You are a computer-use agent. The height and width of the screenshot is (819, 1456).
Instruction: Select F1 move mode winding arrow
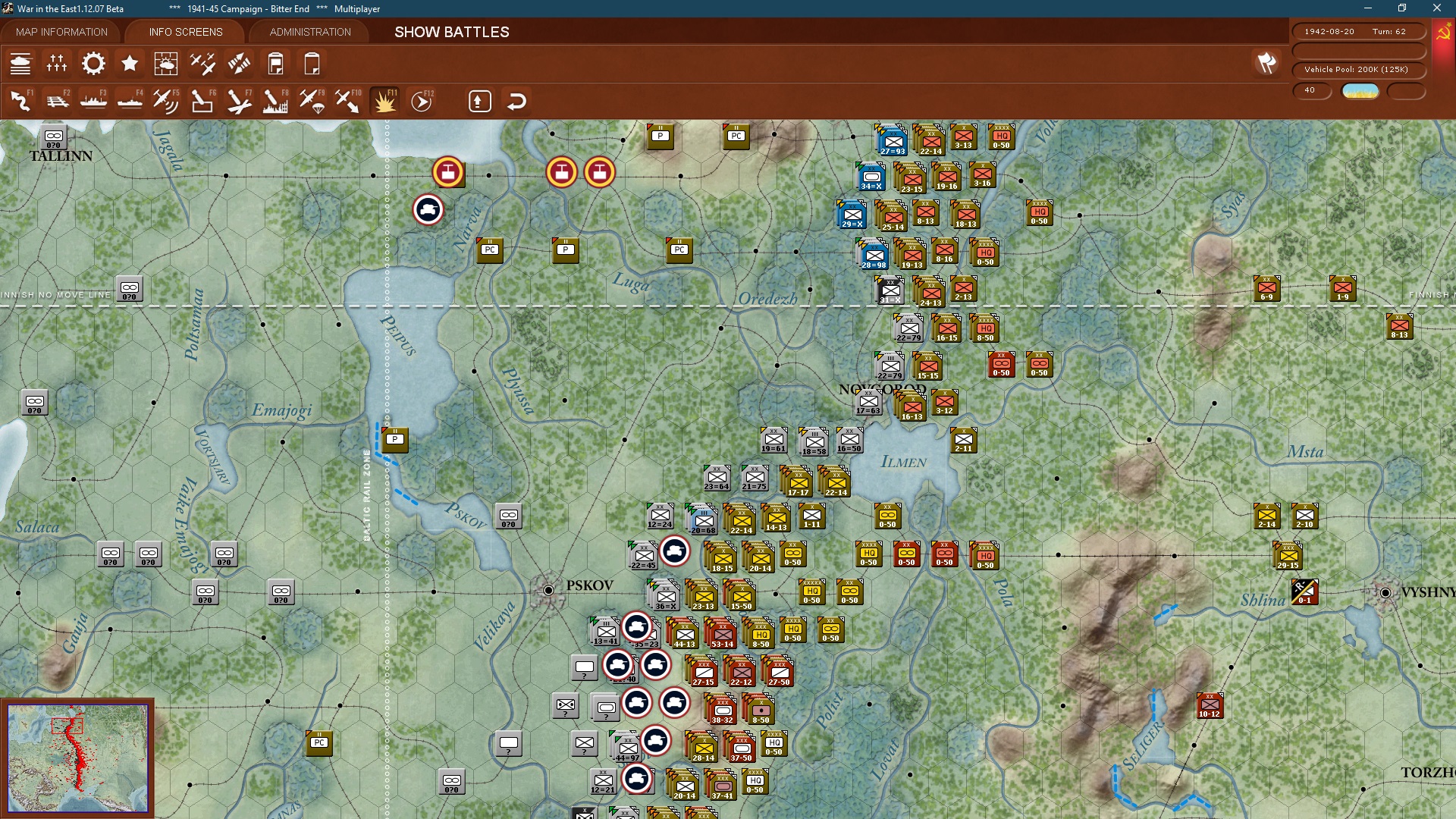coord(20,101)
